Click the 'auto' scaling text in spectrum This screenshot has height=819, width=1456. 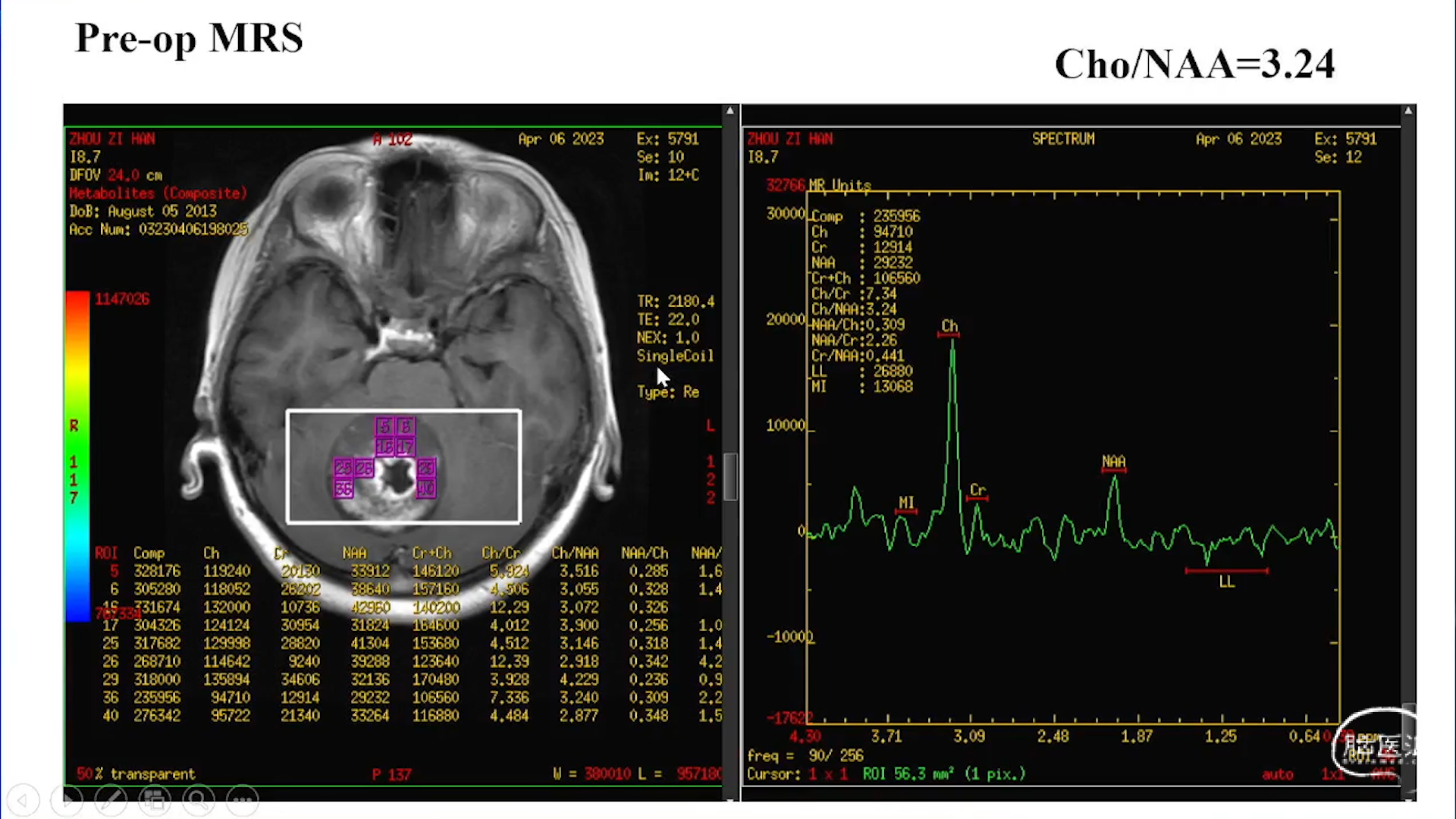pyautogui.click(x=1277, y=774)
